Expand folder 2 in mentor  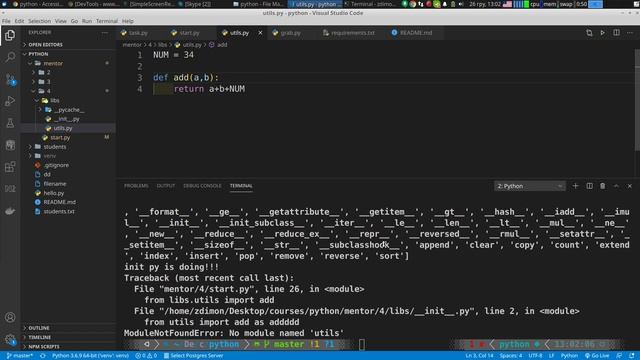[48, 73]
